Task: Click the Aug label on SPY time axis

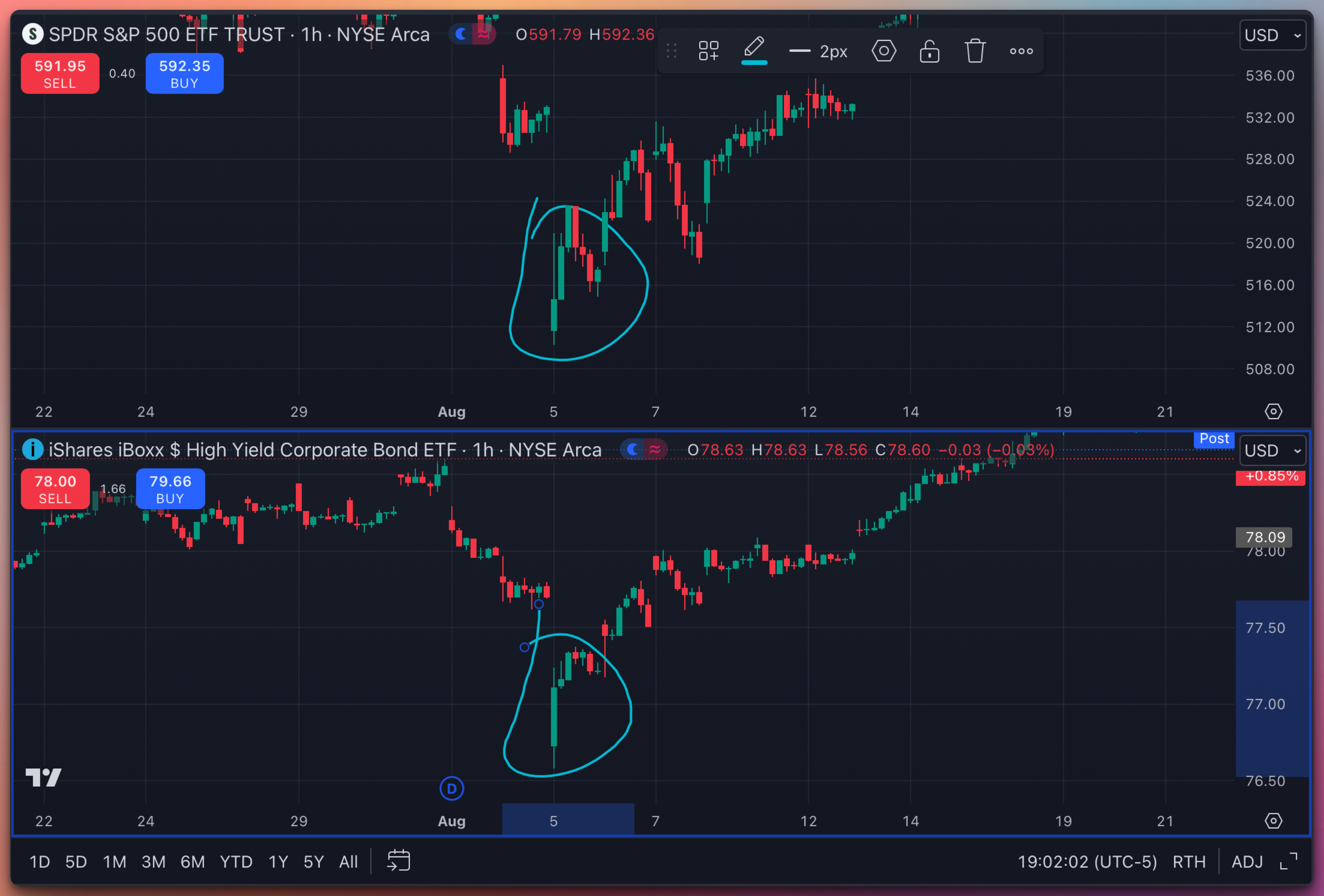Action: pyautogui.click(x=452, y=411)
